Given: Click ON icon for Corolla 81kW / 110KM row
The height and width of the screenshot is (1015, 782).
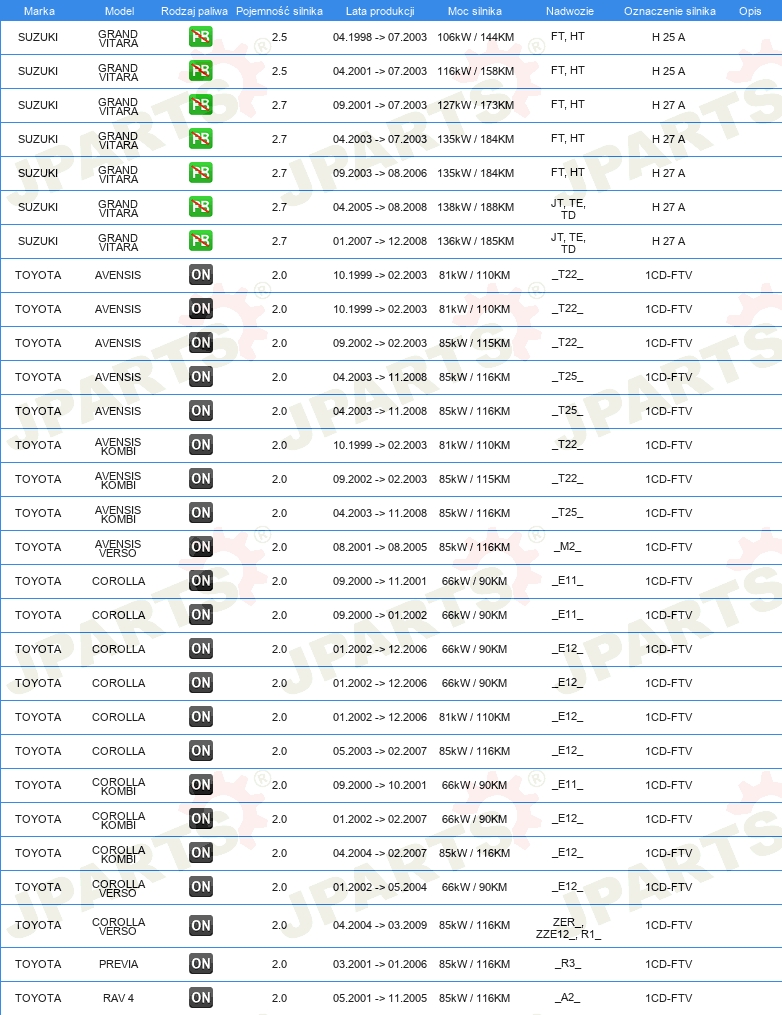Looking at the screenshot, I should point(201,717).
